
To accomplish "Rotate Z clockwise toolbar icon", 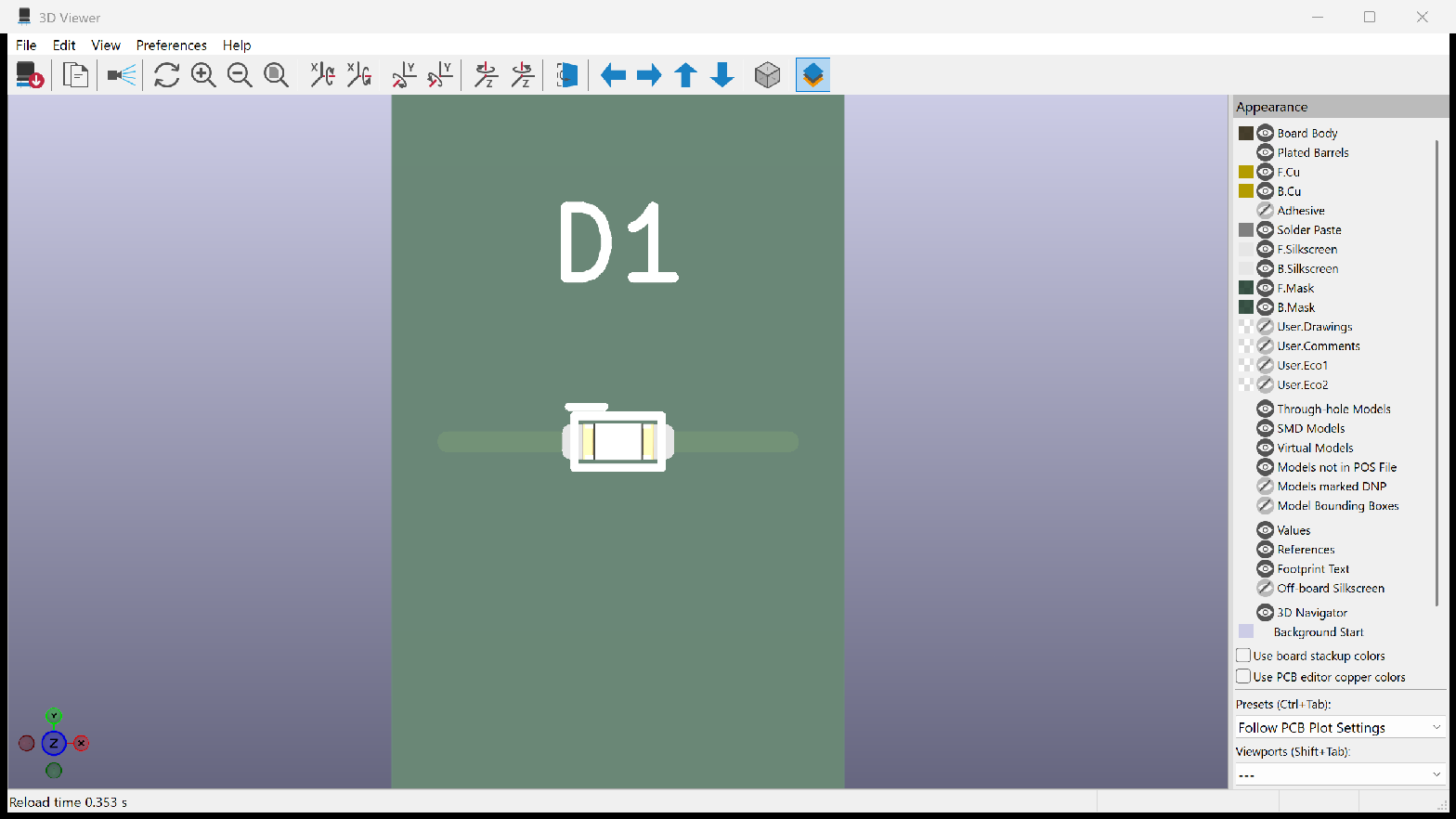I will 486,75.
